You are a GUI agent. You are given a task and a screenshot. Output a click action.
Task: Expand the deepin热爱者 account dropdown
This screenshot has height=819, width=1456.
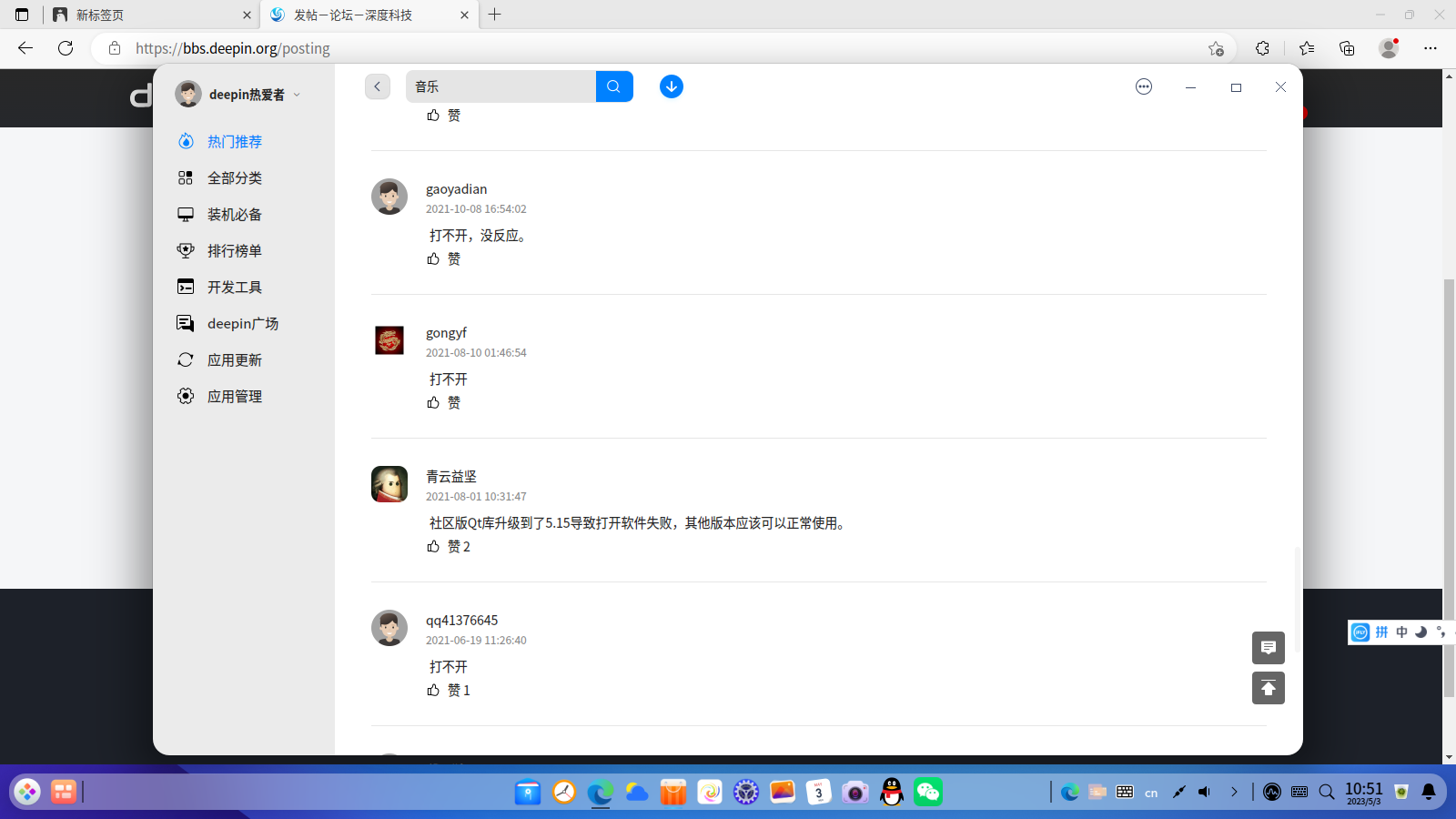[244, 93]
